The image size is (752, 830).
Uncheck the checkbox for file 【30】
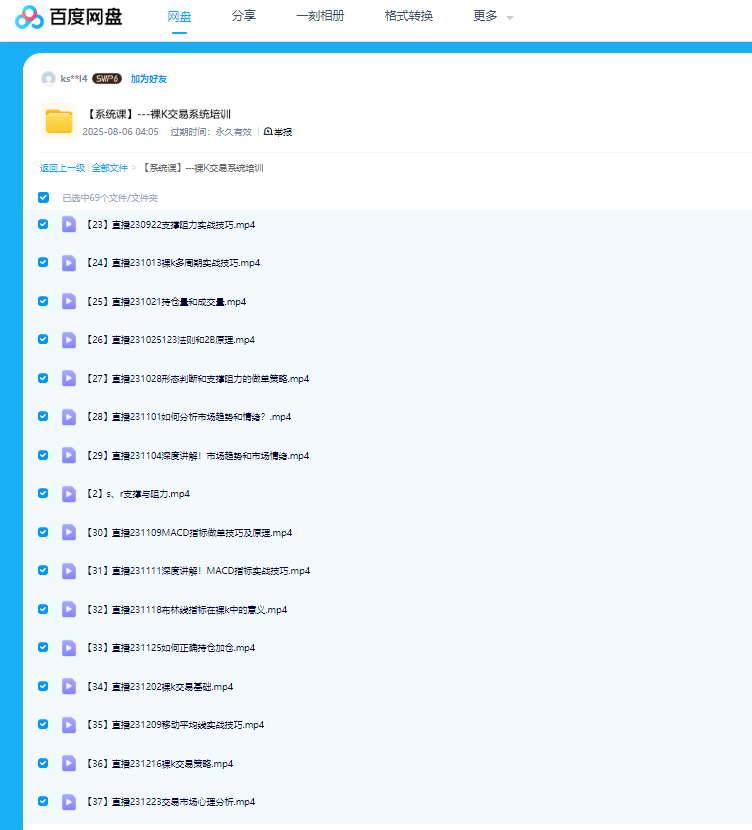click(x=43, y=532)
